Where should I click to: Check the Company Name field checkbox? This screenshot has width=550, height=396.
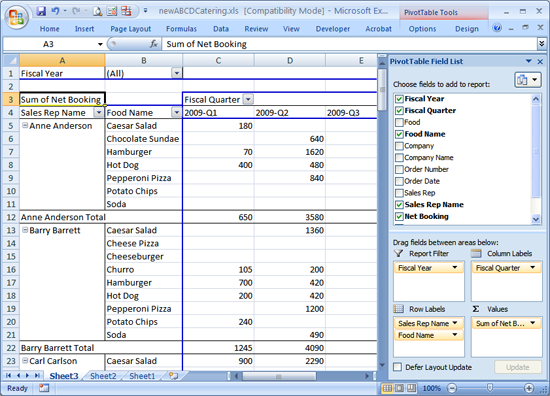click(399, 158)
